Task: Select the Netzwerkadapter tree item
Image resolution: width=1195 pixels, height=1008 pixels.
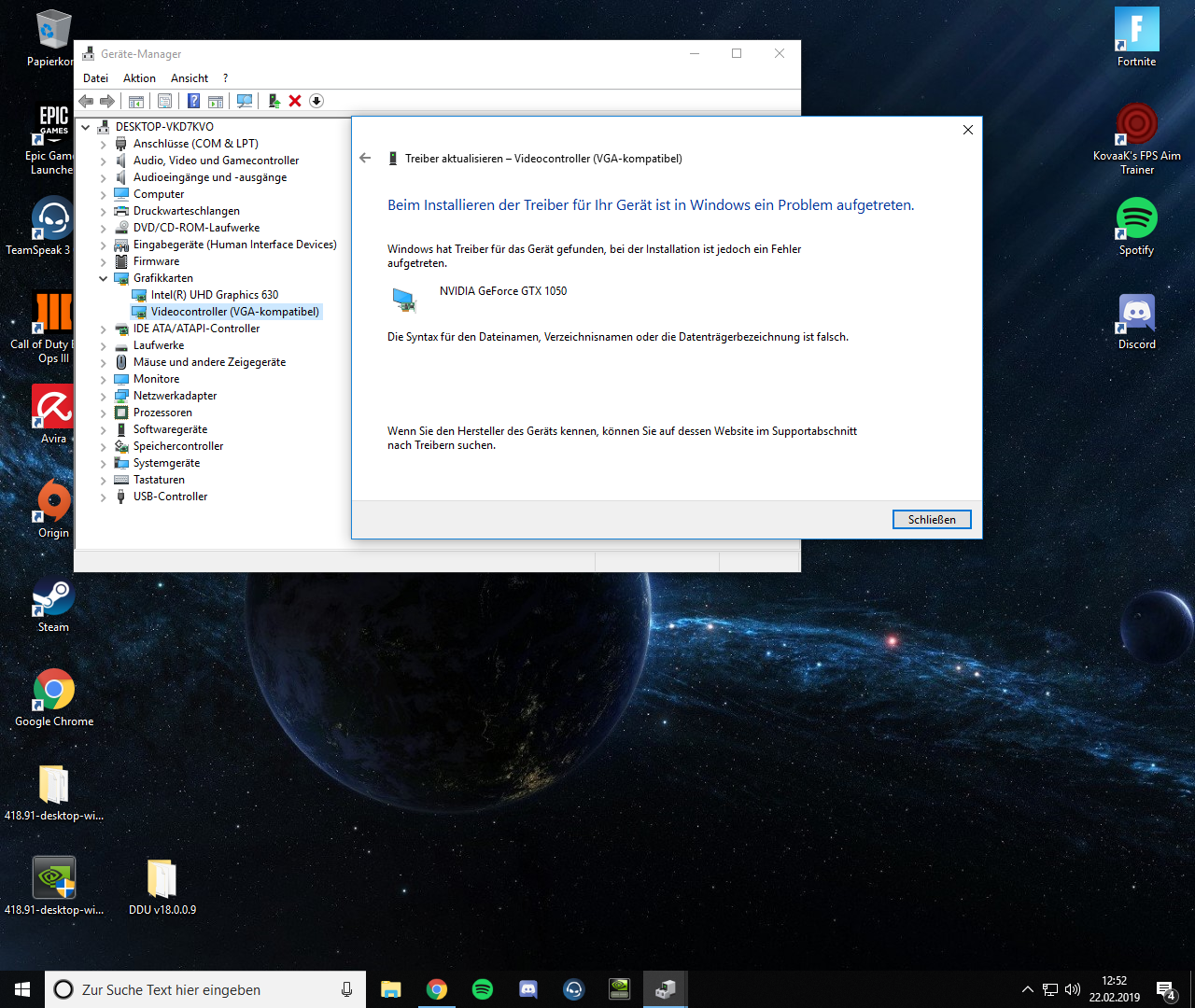Action: [175, 396]
